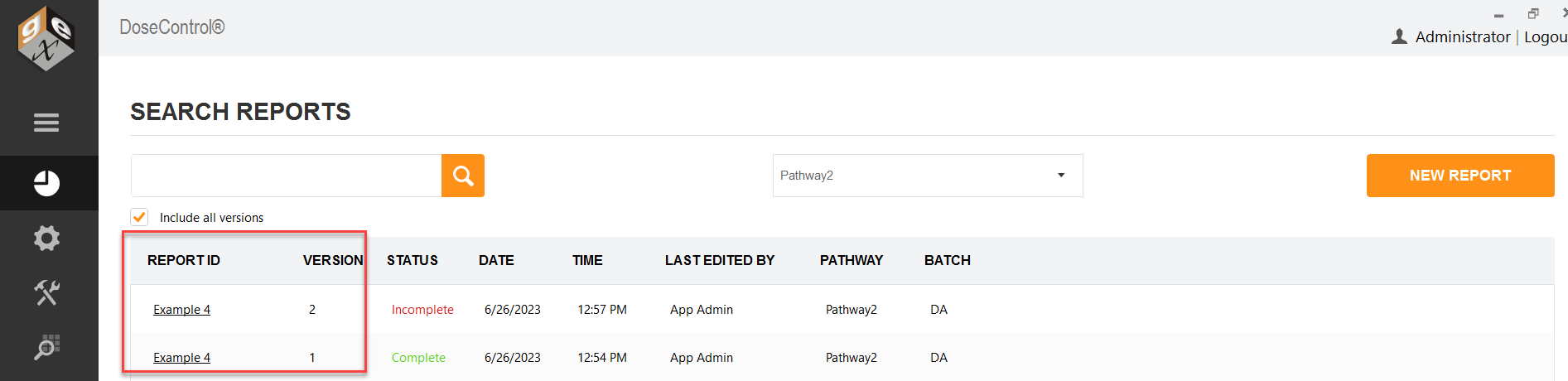Sort by the REPORT ID column header
Image resolution: width=1568 pixels, height=381 pixels.
[x=184, y=260]
